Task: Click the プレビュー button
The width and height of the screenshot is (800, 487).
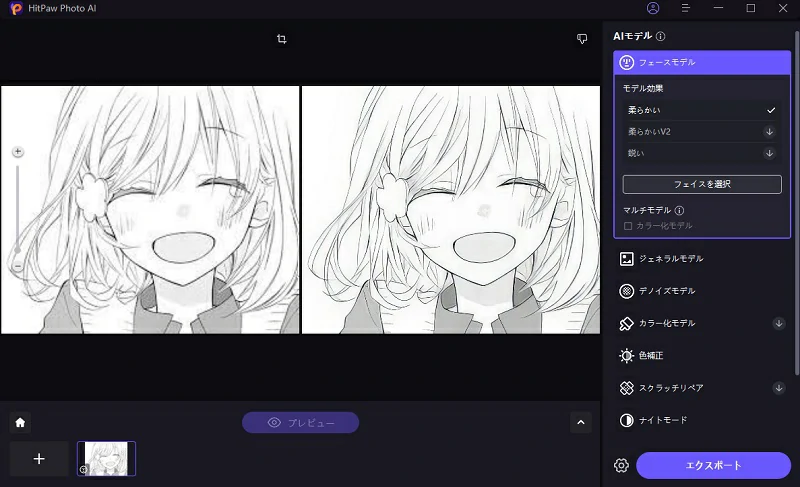Action: [x=301, y=422]
